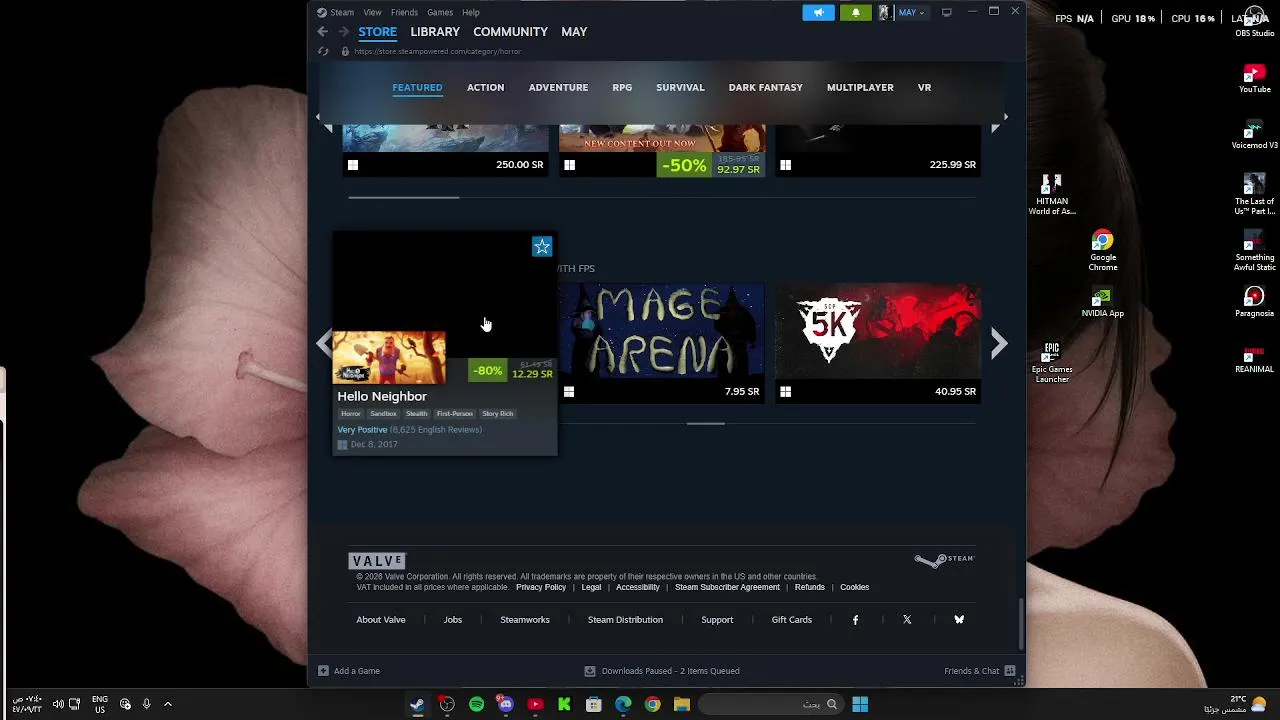Open the Friends menu
Image resolution: width=1280 pixels, height=720 pixels.
(x=404, y=12)
